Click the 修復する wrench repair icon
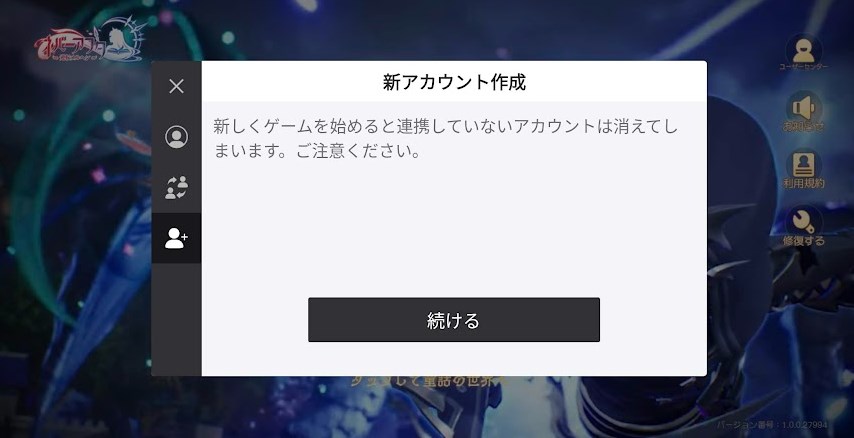Image resolution: width=854 pixels, height=438 pixels. tap(803, 221)
